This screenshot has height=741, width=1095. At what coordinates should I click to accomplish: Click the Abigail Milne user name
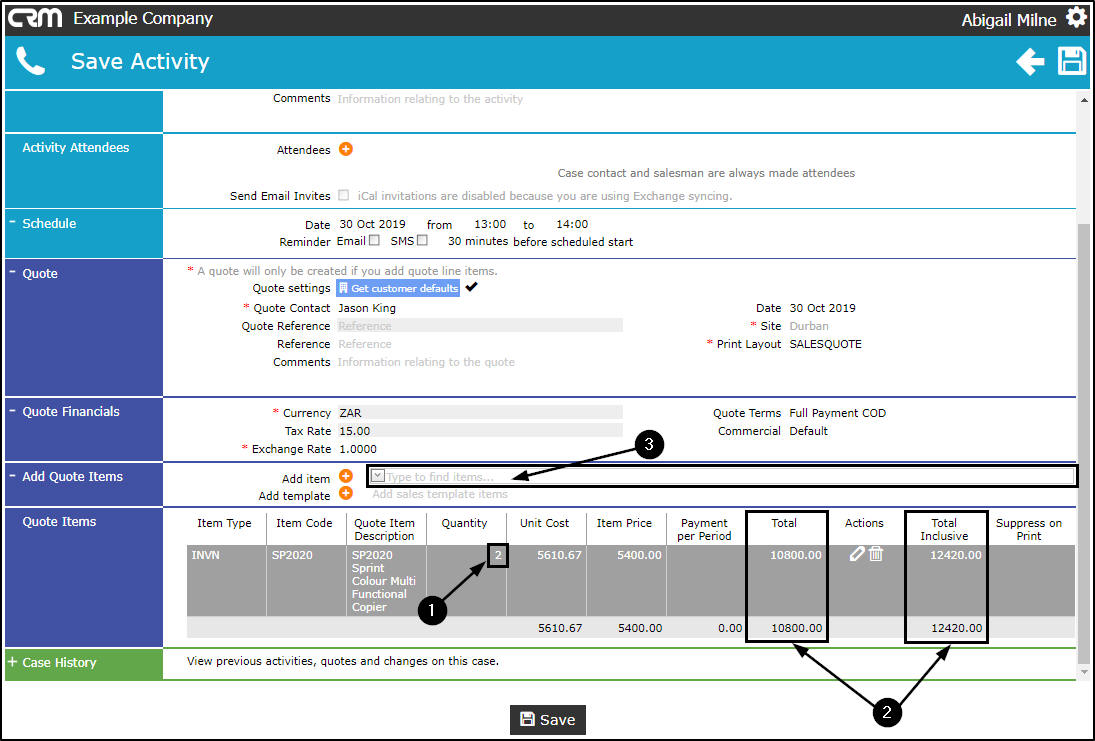click(x=1008, y=20)
